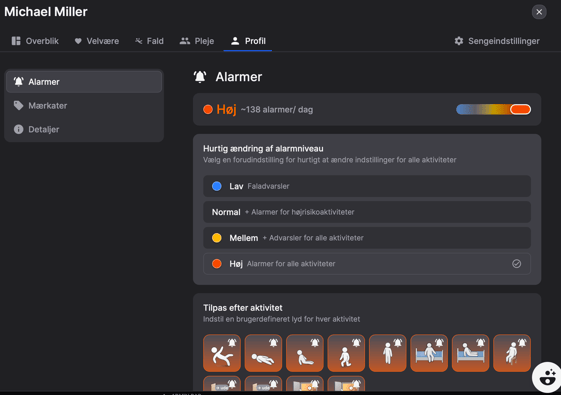Select the falling person activity tile
Image resolution: width=561 pixels, height=395 pixels.
(222, 353)
